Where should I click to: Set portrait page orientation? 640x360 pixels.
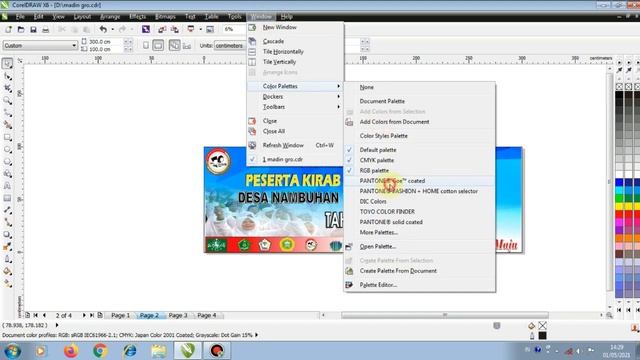tap(146, 45)
